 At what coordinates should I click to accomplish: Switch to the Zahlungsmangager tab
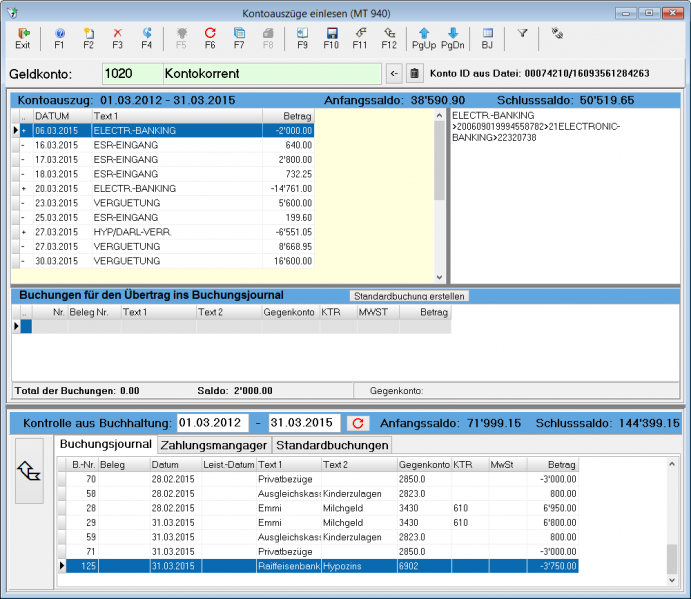click(214, 445)
